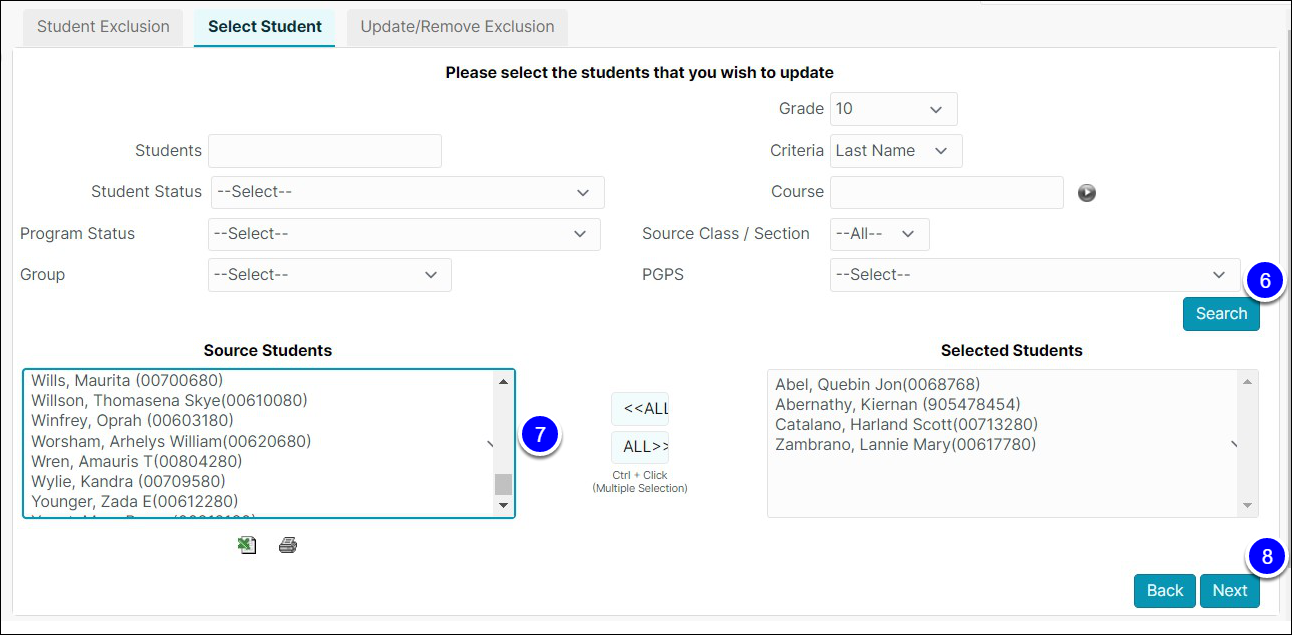Export source students to Excel
Image resolution: width=1292 pixels, height=635 pixels.
coord(247,545)
